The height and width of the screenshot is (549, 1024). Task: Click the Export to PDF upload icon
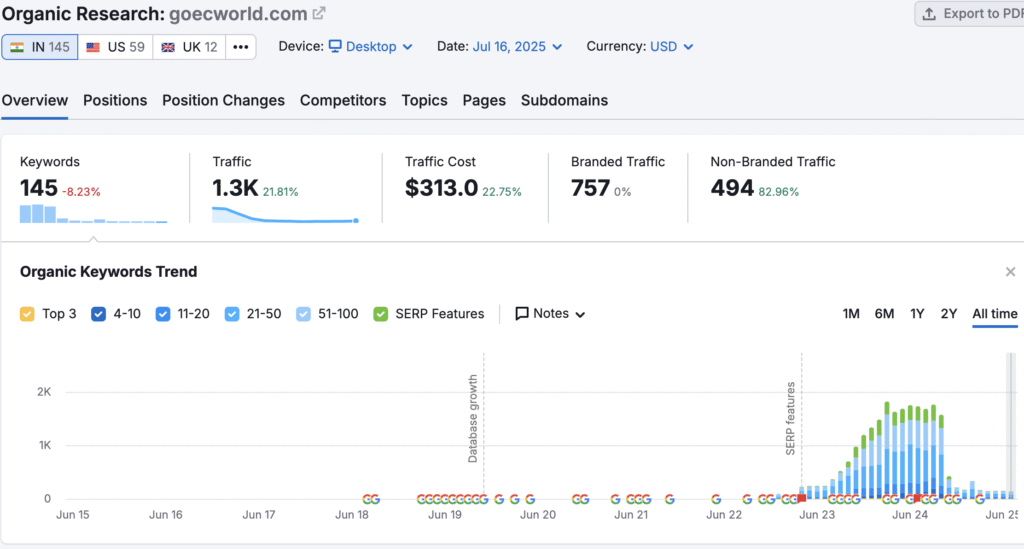tap(929, 14)
